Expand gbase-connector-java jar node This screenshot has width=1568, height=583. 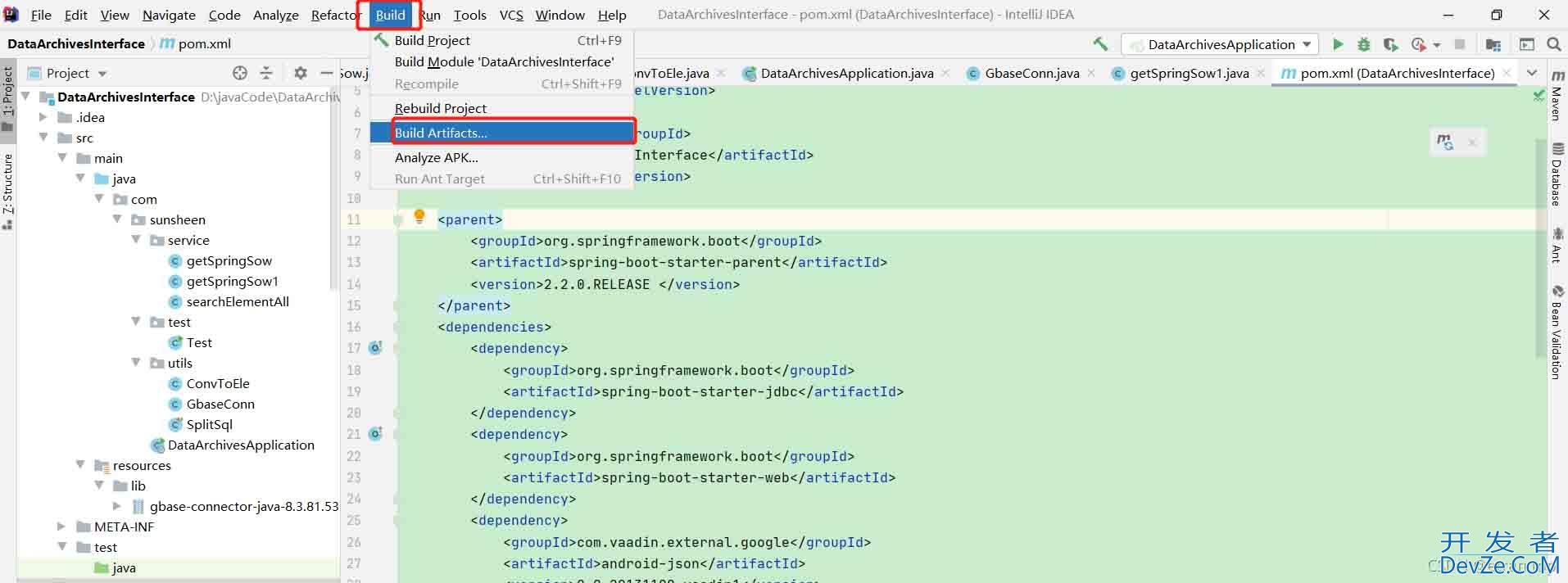point(117,506)
